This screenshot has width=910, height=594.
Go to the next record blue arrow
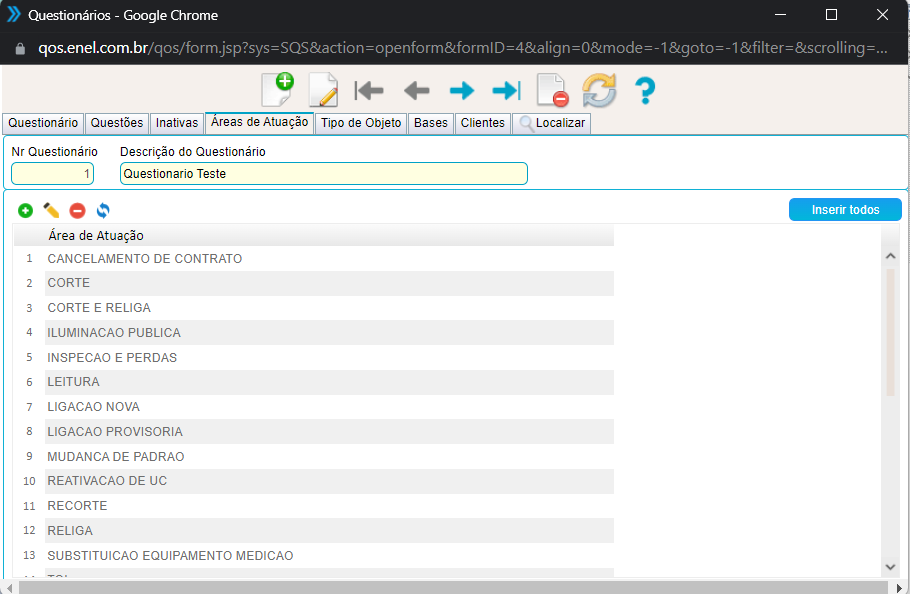pos(461,91)
